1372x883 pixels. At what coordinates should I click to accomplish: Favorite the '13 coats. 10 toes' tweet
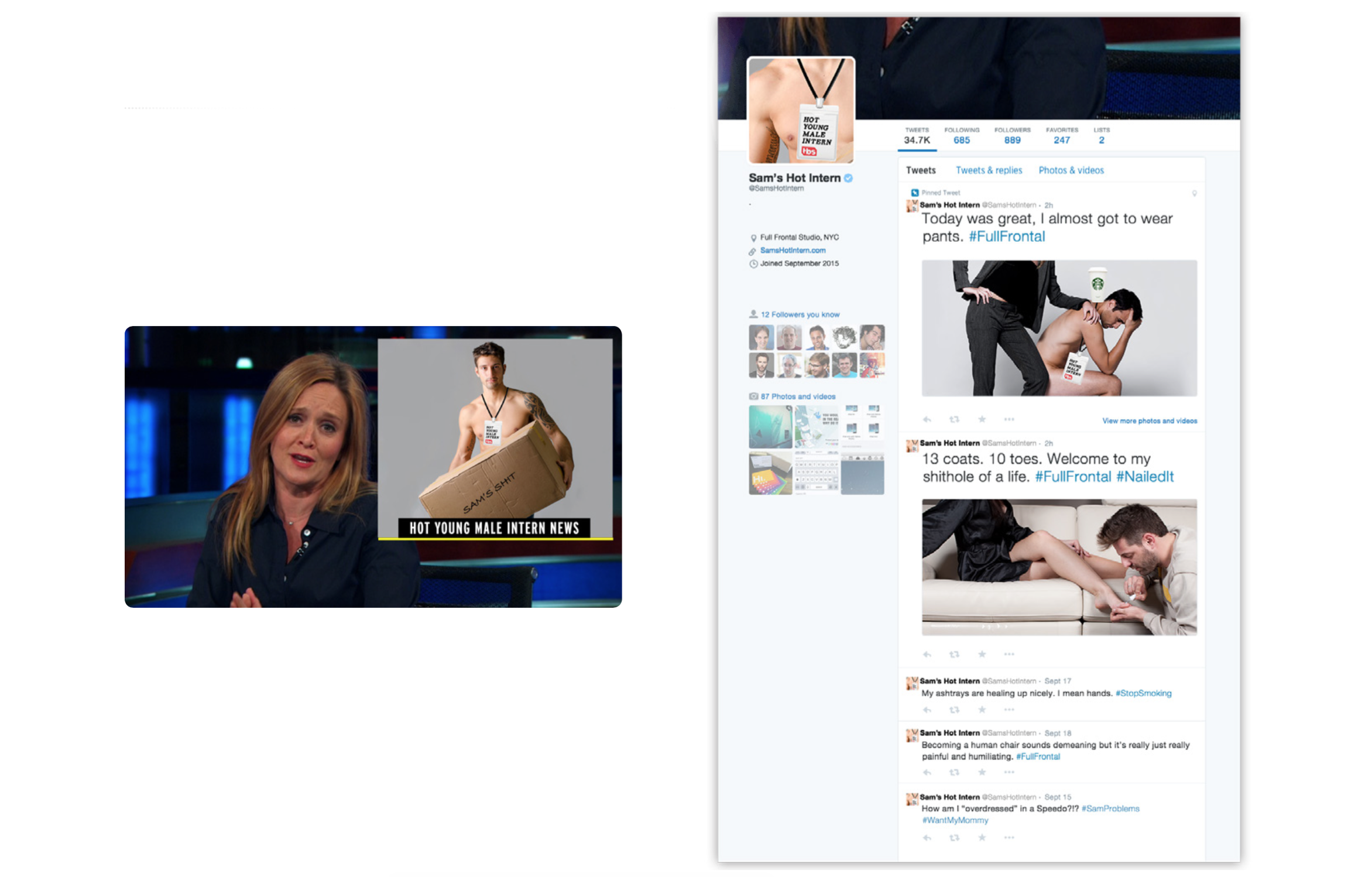coord(982,654)
